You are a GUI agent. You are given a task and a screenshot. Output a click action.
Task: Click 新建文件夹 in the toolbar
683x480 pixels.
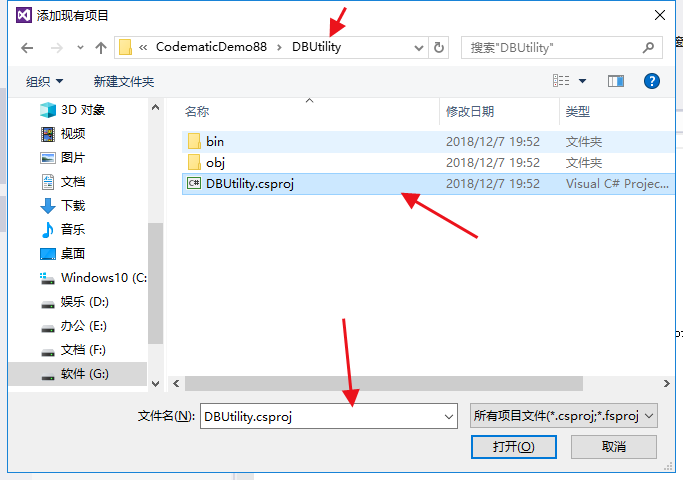point(124,81)
